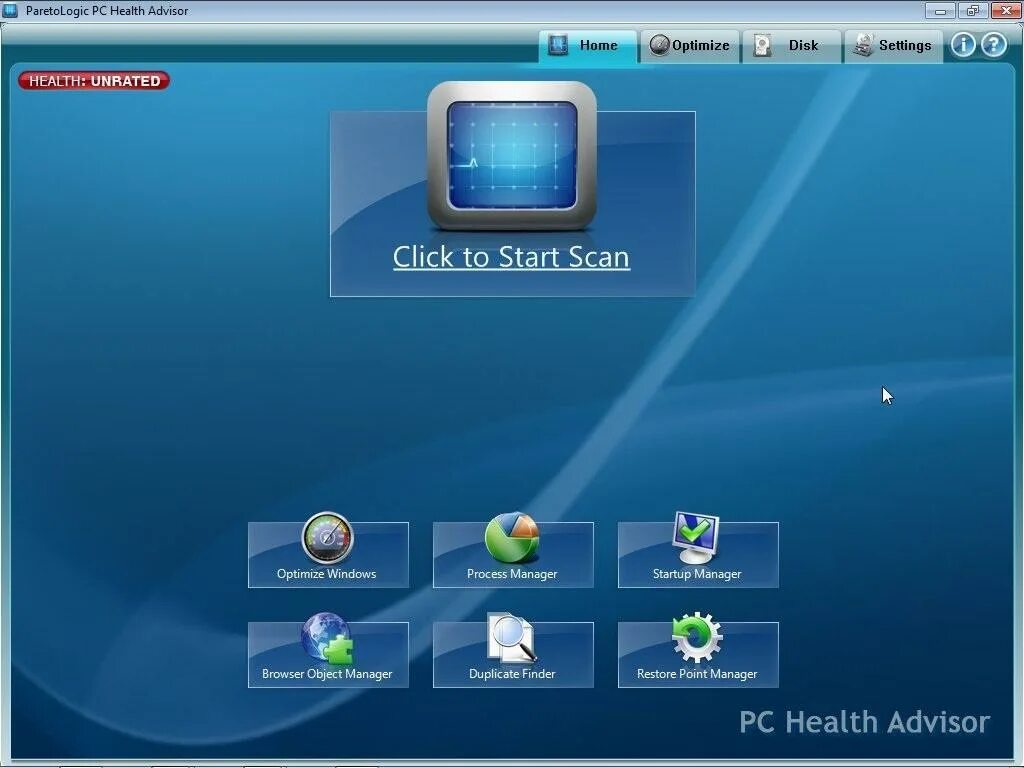Click the Process Manager pie chart icon
Screen dimensions: 1024x768
click(x=512, y=539)
